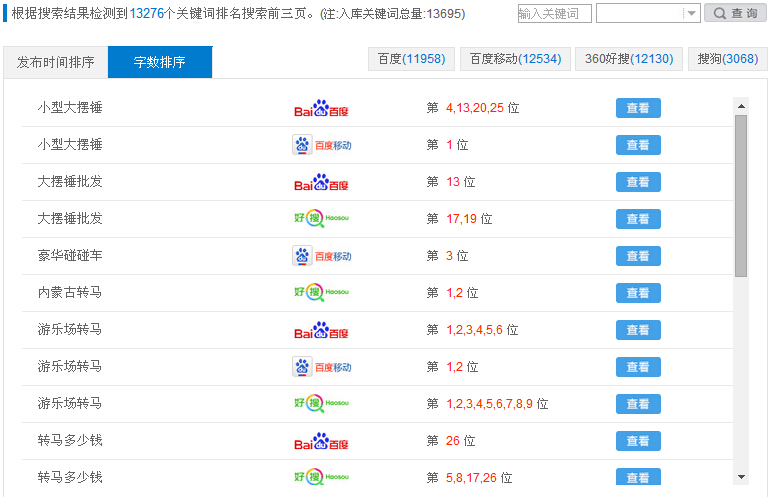
Task: Click the vertical scrollbar thumb
Action: point(741,196)
